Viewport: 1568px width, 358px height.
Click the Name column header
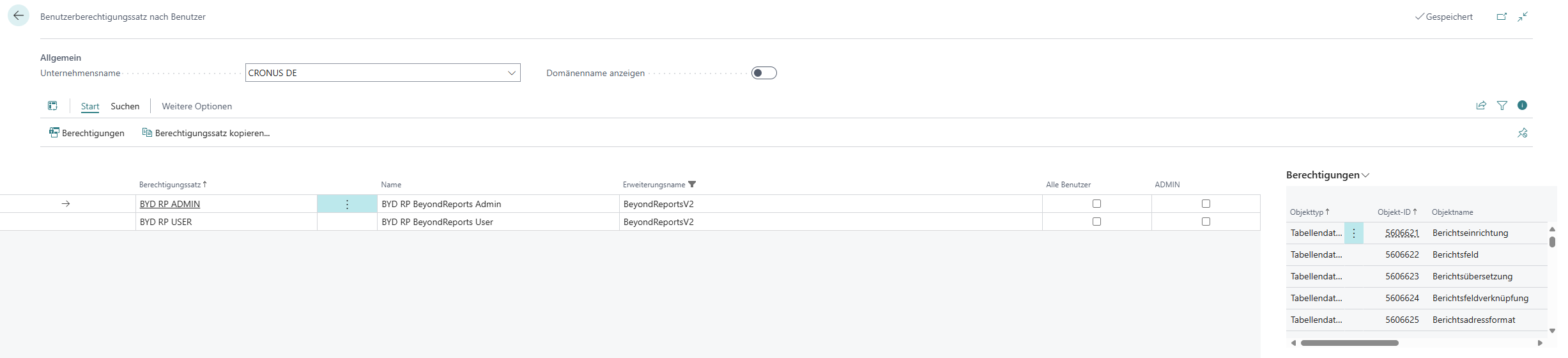391,185
